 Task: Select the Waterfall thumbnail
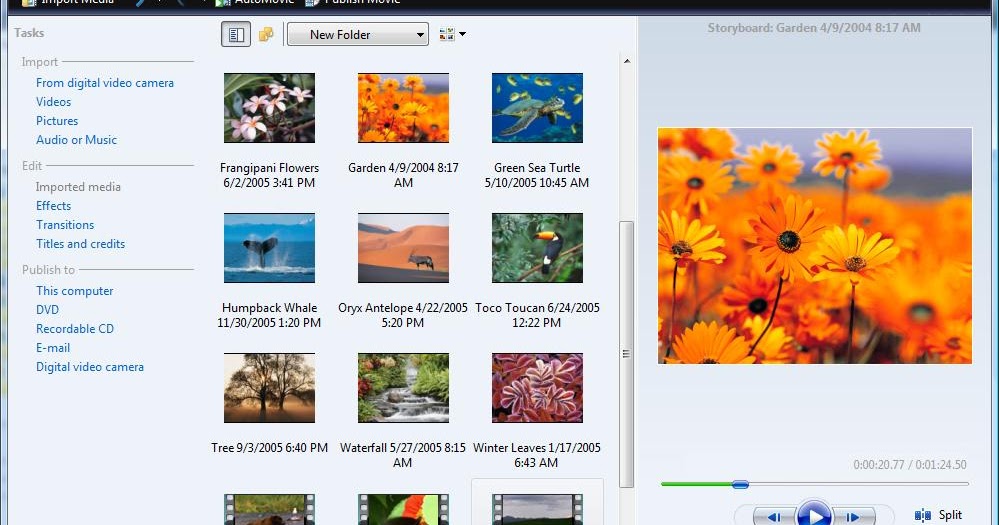click(403, 388)
